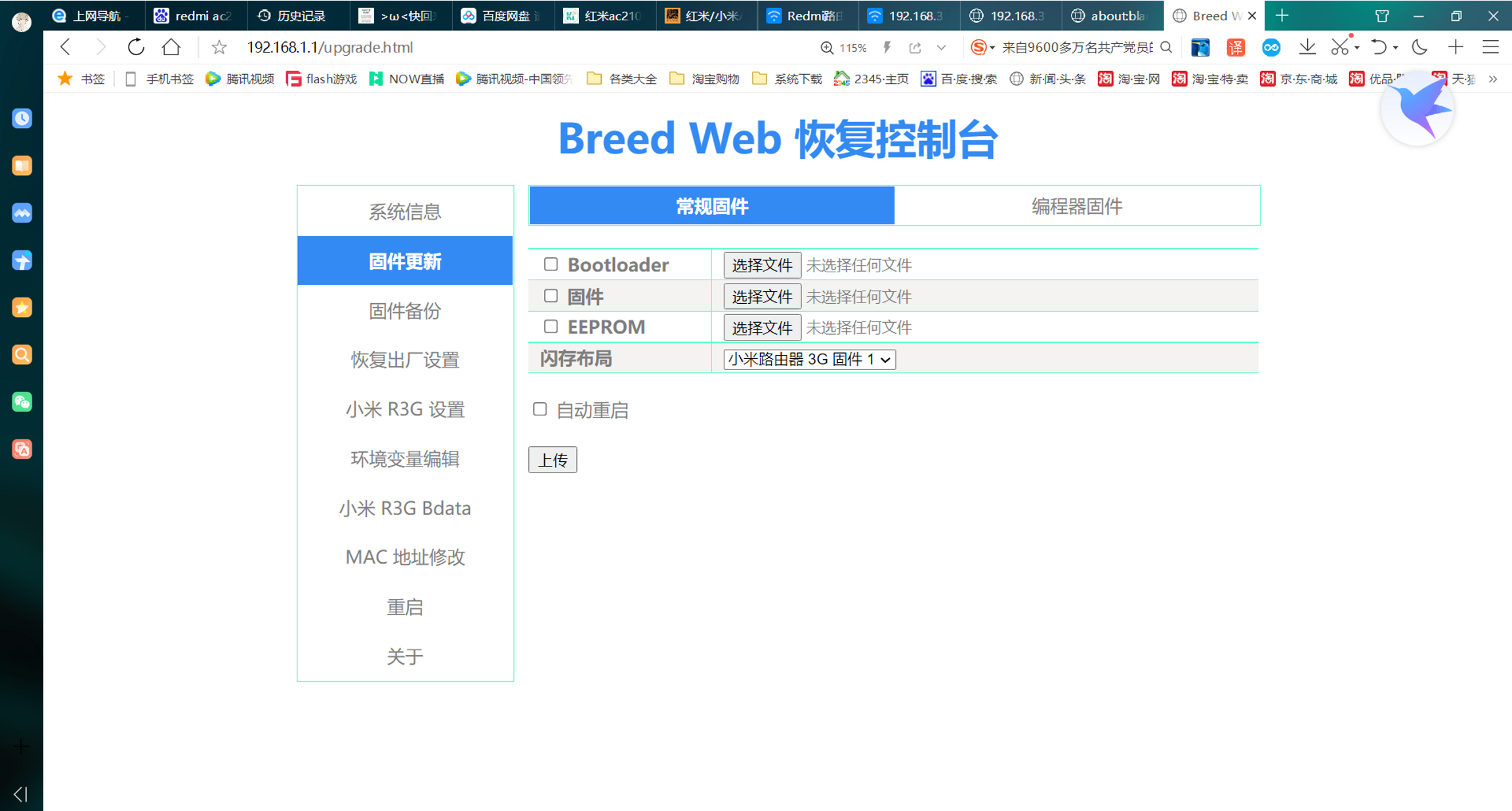Click the translate icon in toolbar

coord(1236,47)
